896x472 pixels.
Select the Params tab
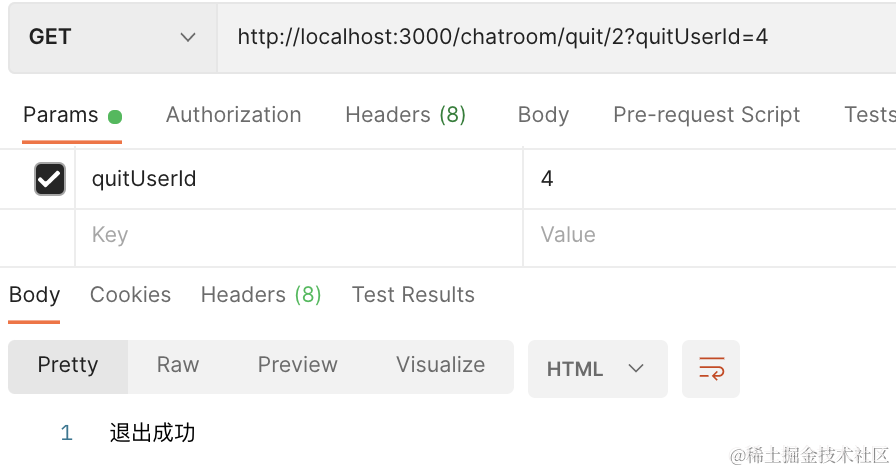60,115
